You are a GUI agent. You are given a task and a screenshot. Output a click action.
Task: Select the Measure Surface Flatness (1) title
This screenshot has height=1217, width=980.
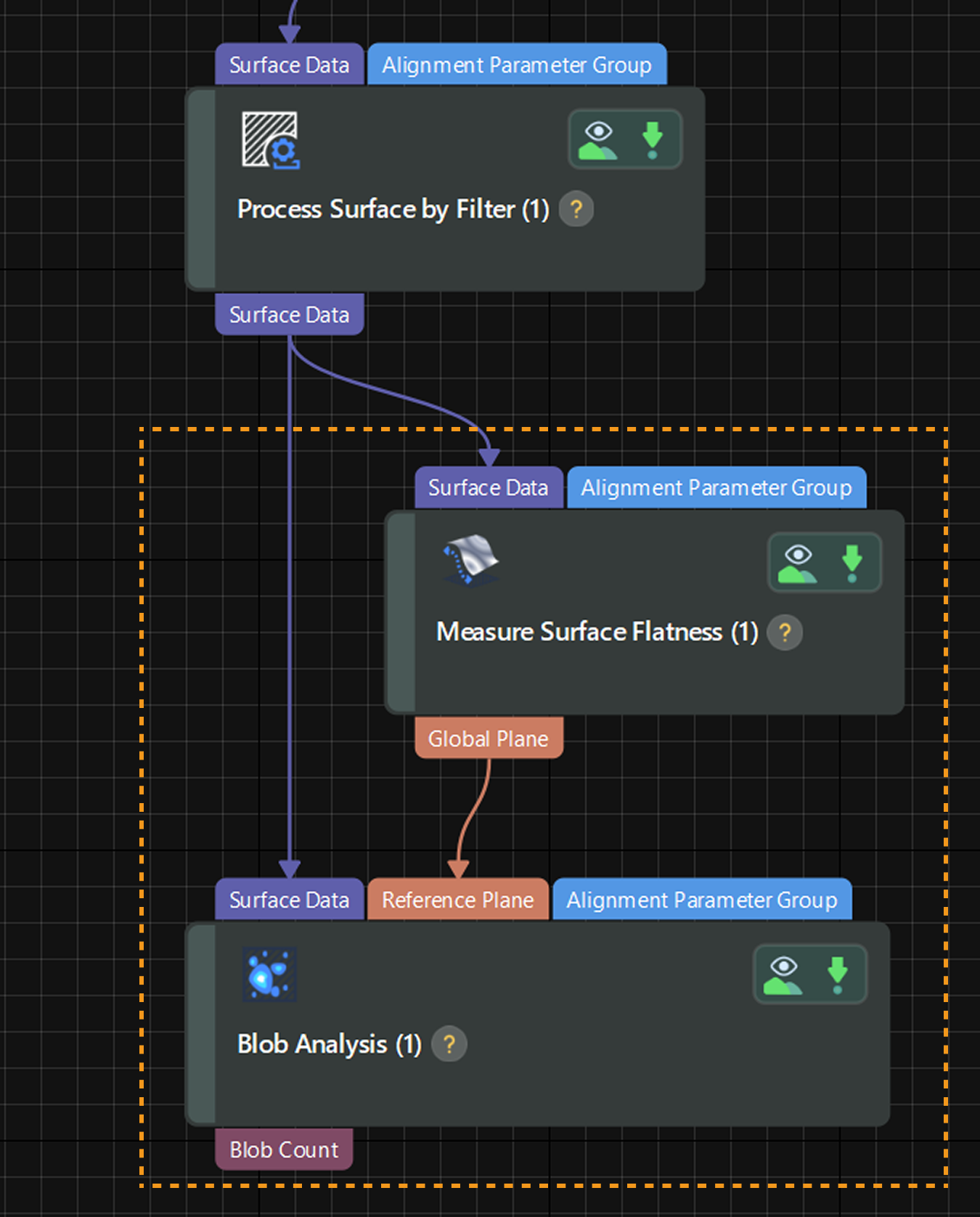tap(597, 632)
